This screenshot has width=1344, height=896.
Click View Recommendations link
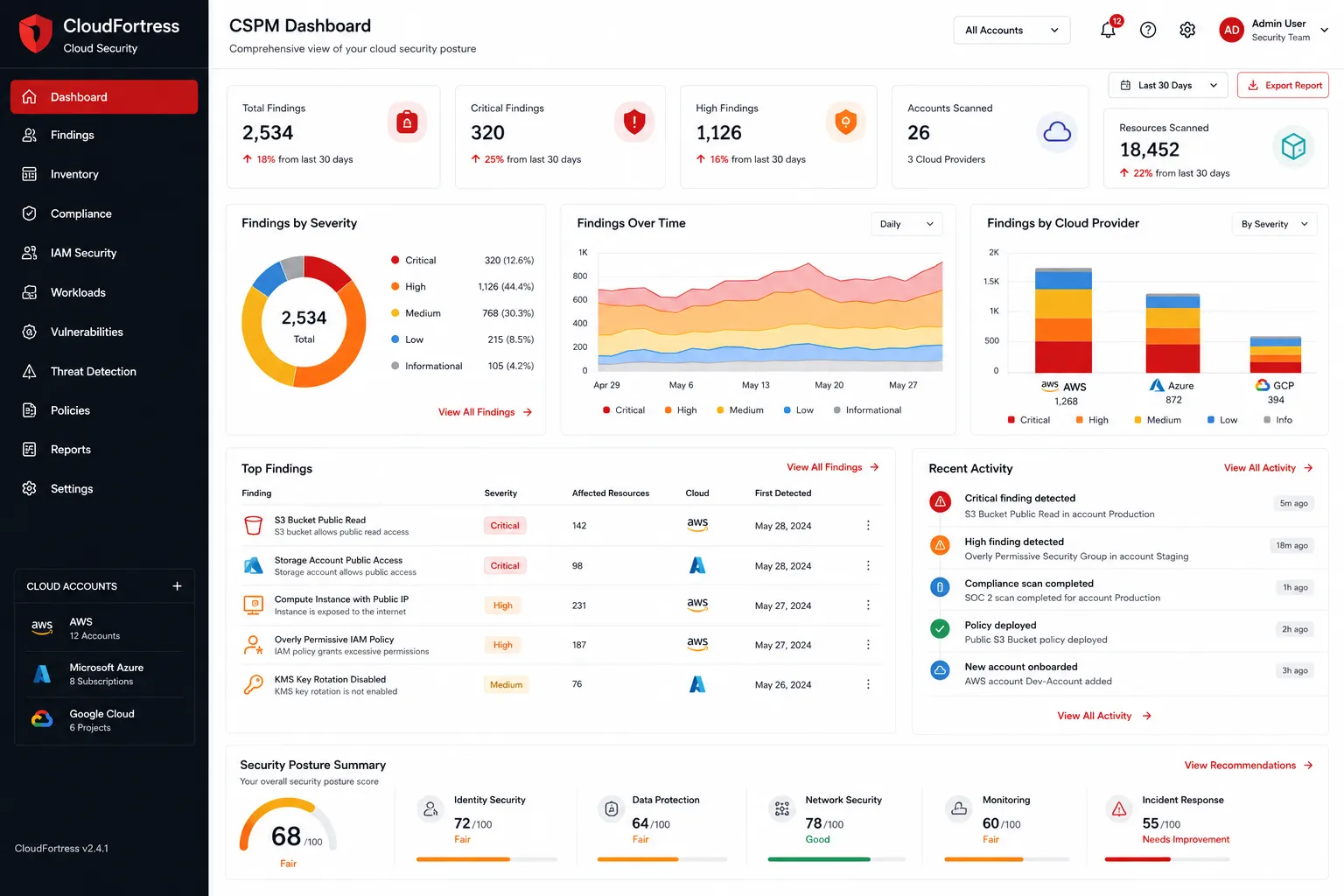click(x=1249, y=766)
